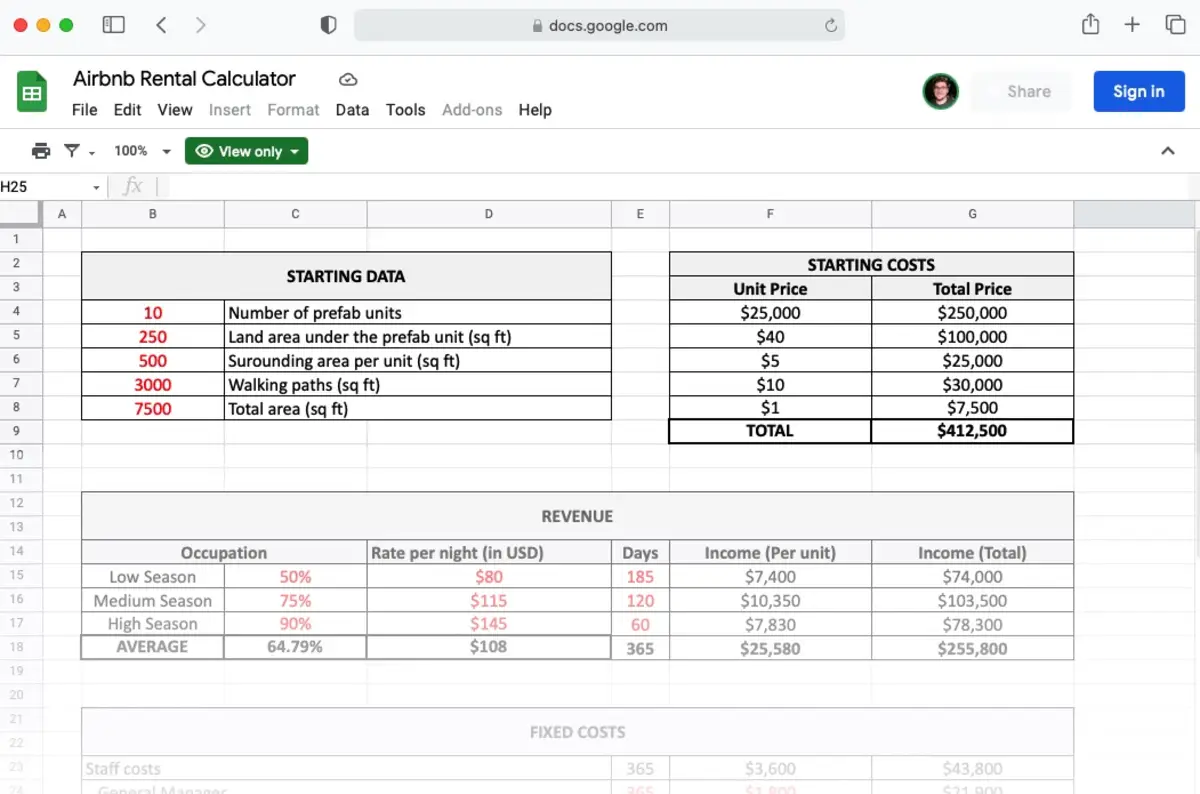The height and width of the screenshot is (794, 1200).
Task: Click the 'Rate per night (in USD)' header
Action: tap(489, 553)
